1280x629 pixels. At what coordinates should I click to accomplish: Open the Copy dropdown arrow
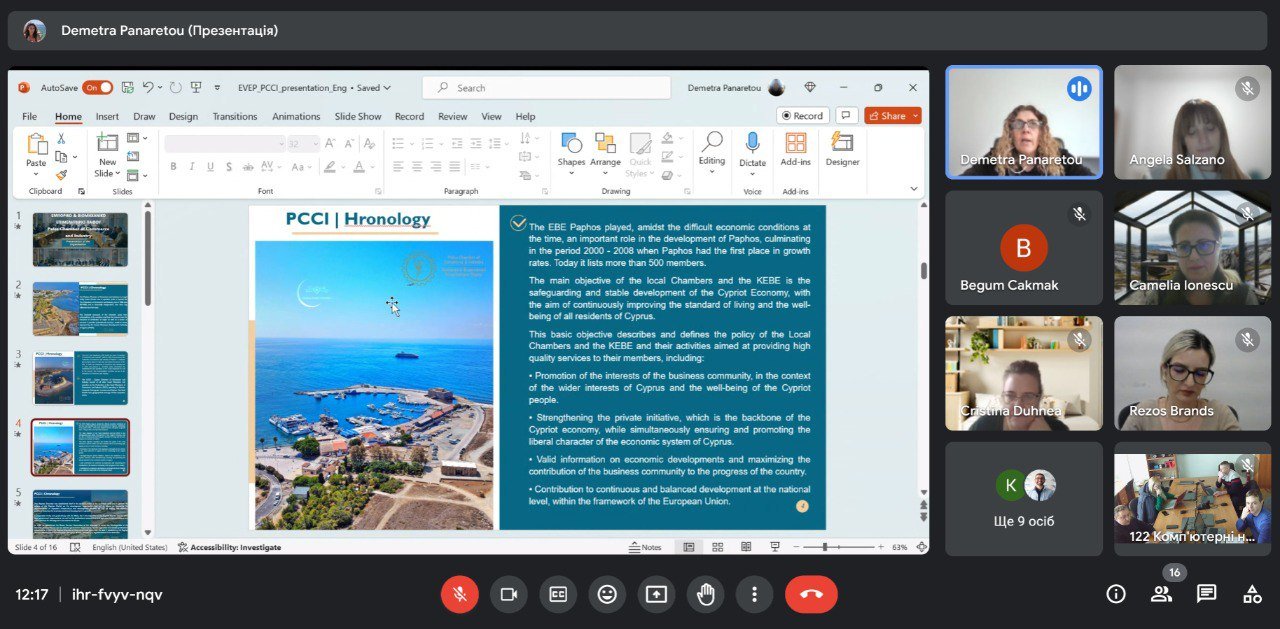tap(75, 157)
